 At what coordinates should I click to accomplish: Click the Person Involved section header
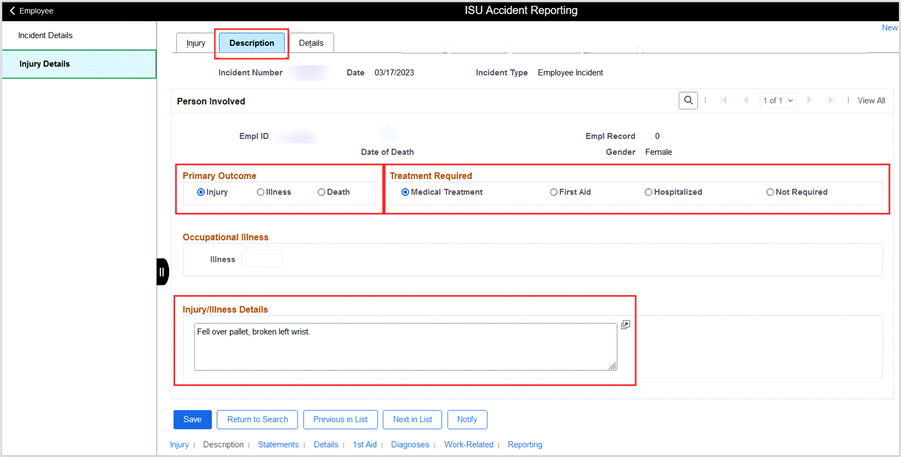click(x=211, y=102)
